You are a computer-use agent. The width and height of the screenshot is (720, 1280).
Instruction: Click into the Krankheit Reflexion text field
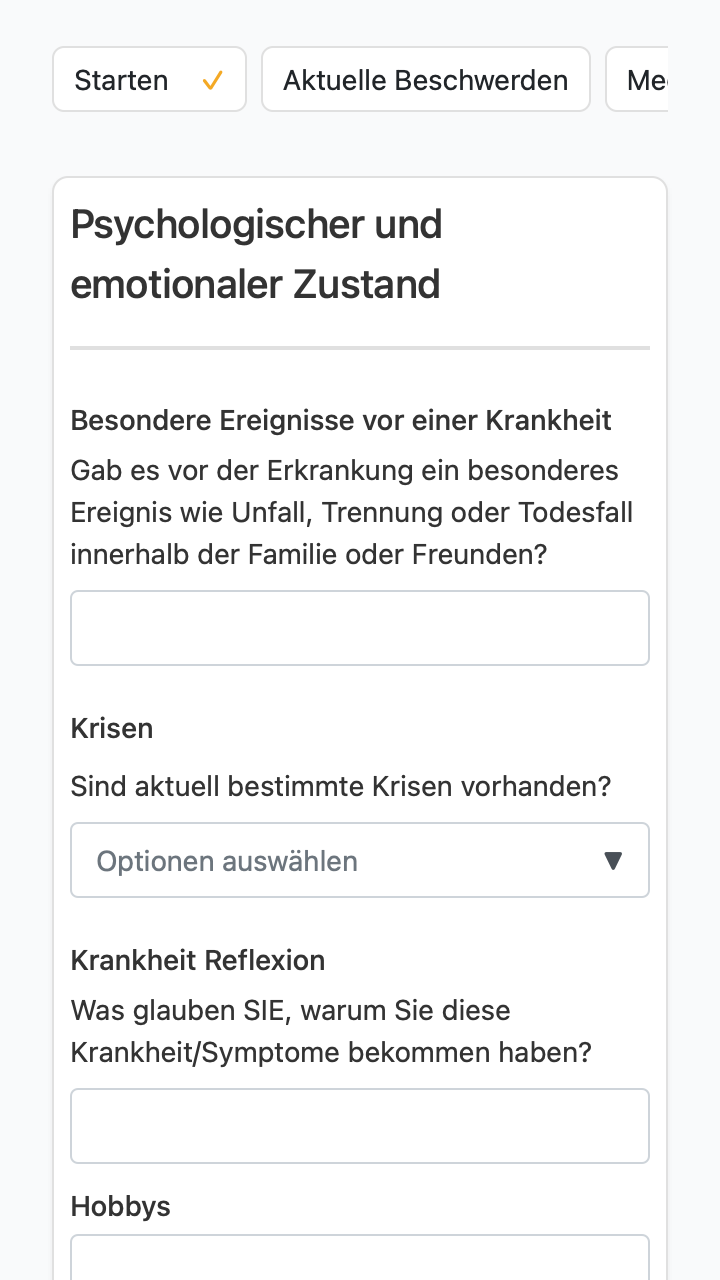point(360,1126)
